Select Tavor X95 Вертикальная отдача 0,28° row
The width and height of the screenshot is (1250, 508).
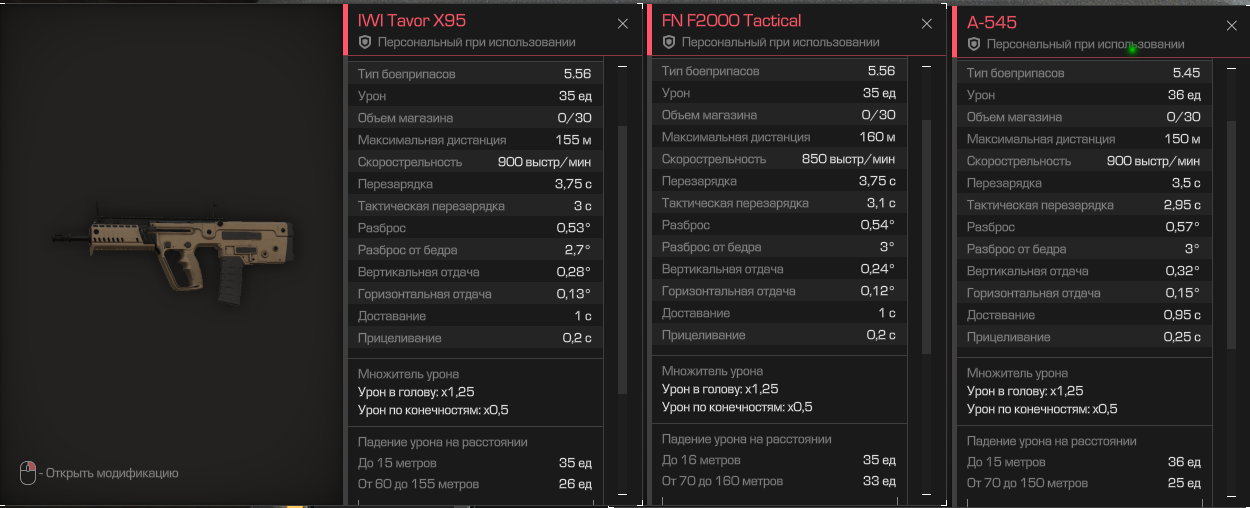pos(475,272)
